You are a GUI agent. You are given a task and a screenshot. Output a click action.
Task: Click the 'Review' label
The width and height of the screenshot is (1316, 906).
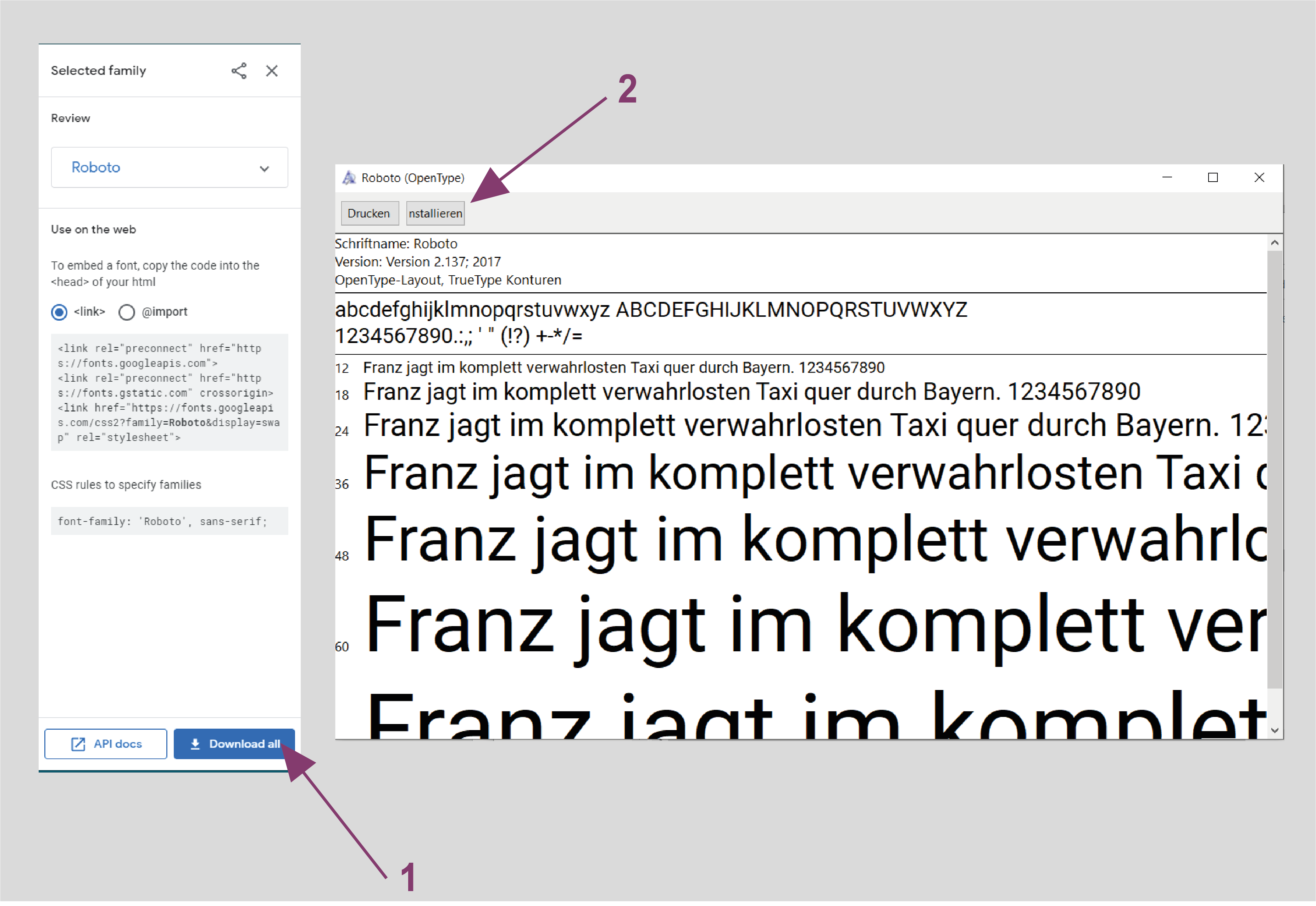[x=70, y=118]
